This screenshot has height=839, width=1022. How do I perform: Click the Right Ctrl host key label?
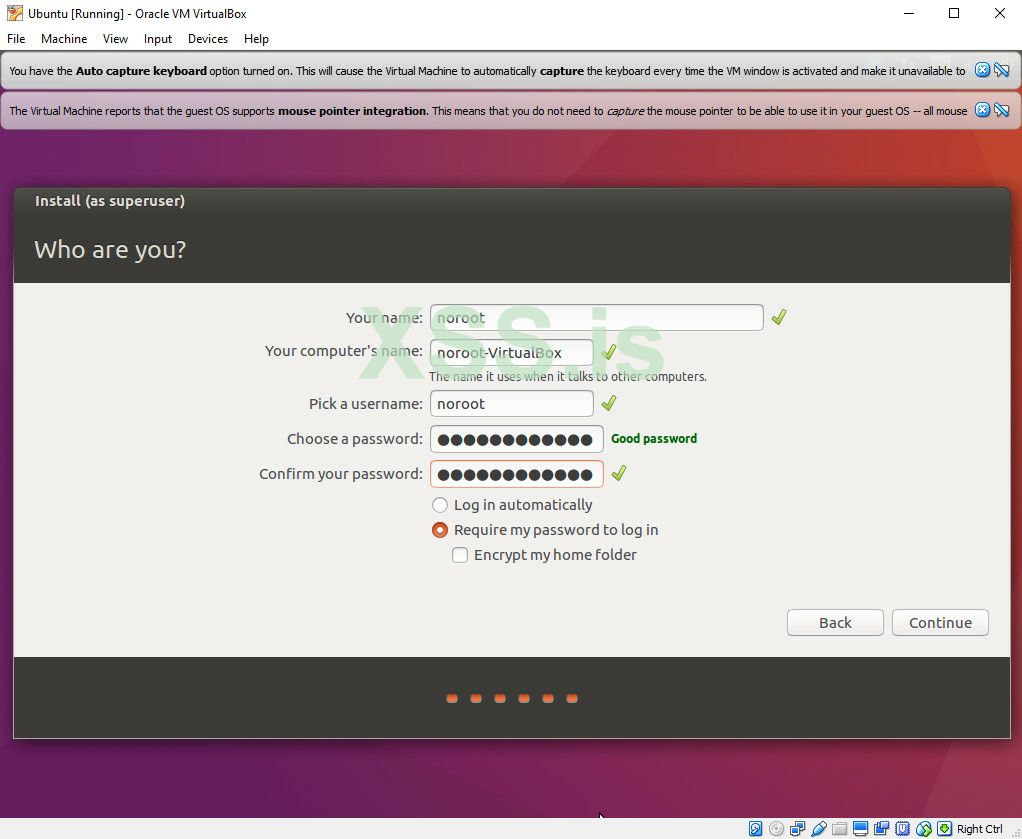click(979, 829)
